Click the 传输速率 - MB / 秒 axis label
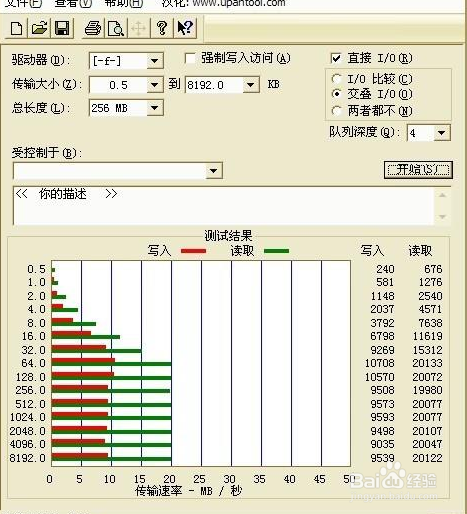Screen dimensions: 467x514 coord(189,491)
